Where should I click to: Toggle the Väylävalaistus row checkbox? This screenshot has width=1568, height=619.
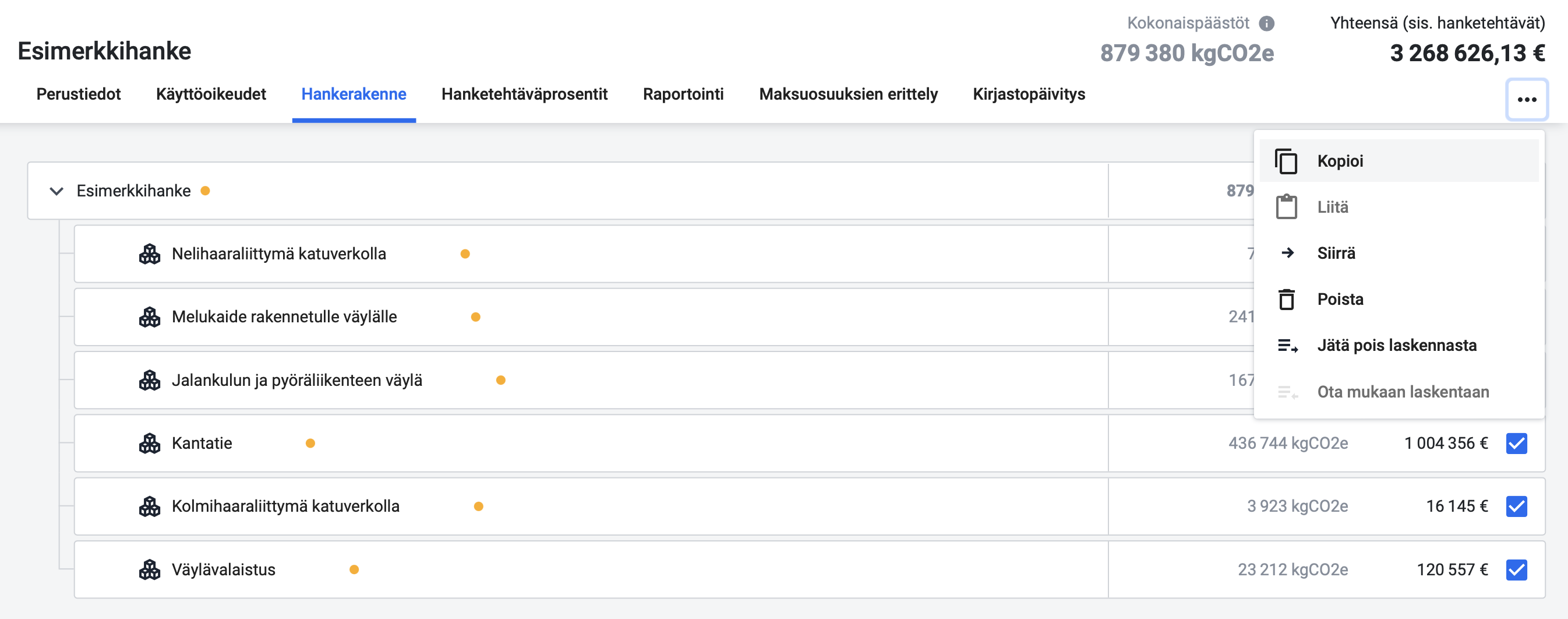[1516, 569]
